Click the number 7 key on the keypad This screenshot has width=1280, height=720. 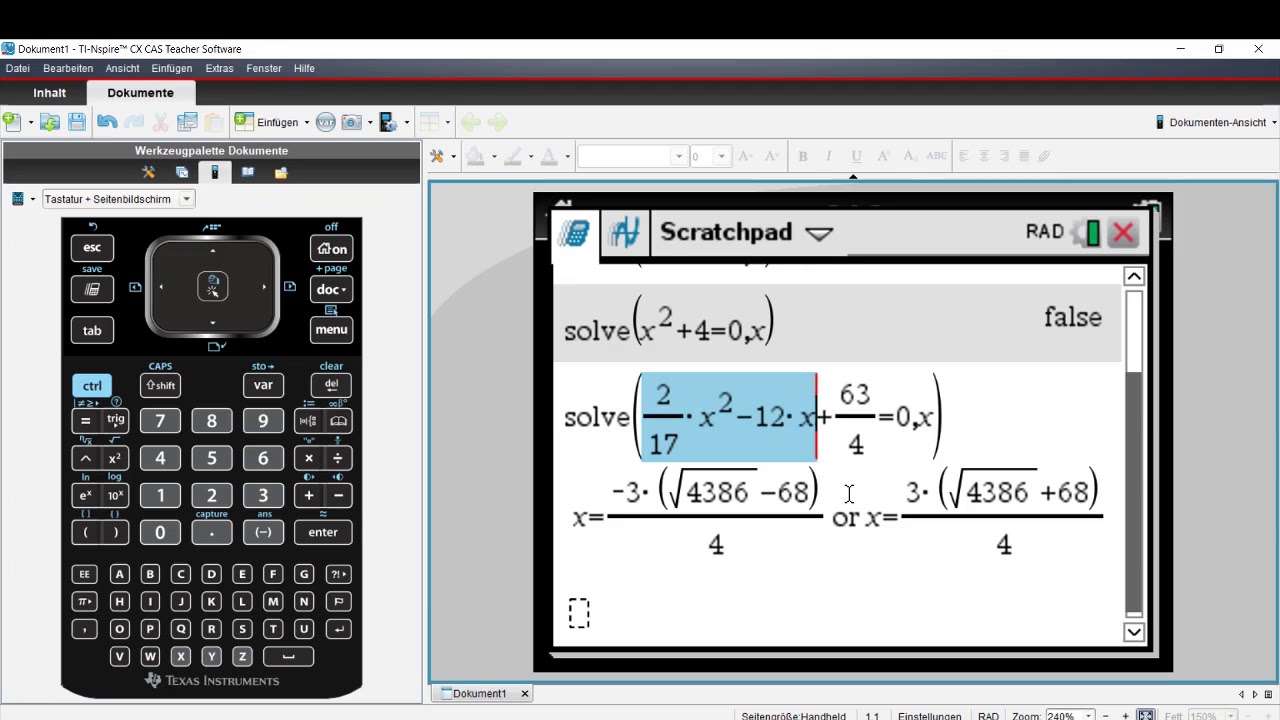160,421
